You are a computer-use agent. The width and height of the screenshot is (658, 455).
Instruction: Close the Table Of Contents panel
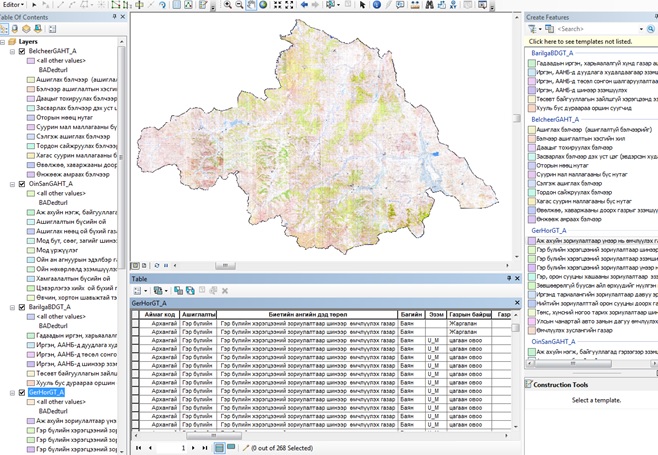tap(123, 17)
